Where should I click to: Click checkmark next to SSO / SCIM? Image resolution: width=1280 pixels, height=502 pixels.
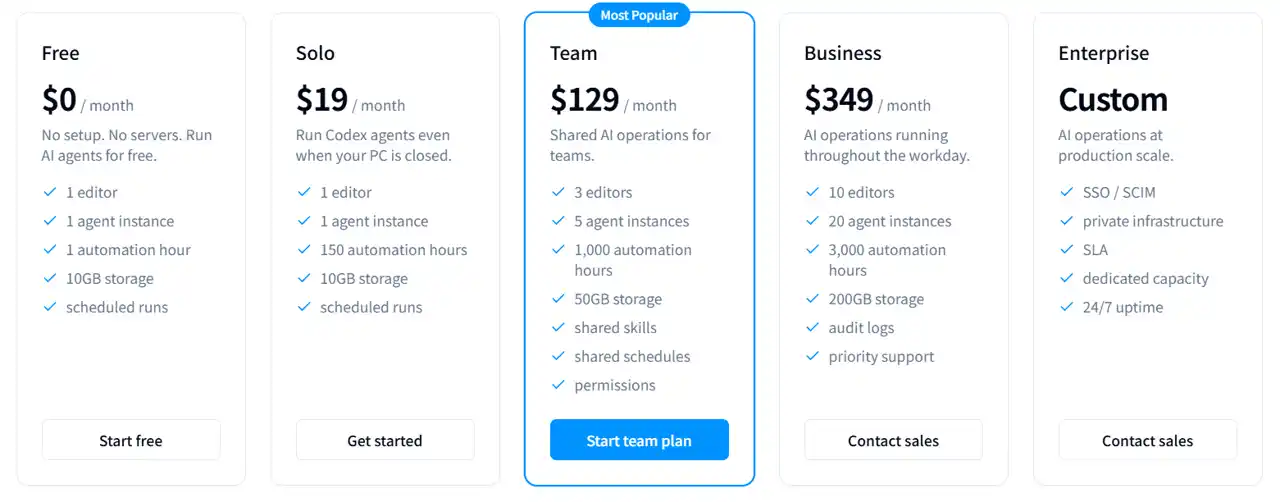pyautogui.click(x=1066, y=192)
